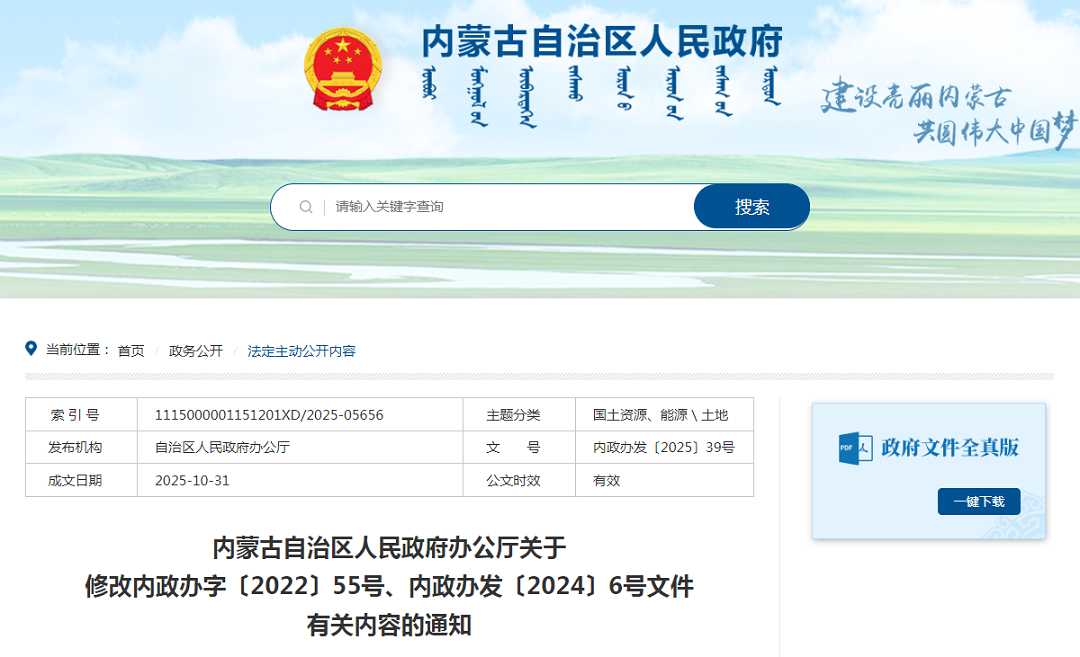Open 政务公开 breadcrumb link

point(196,351)
